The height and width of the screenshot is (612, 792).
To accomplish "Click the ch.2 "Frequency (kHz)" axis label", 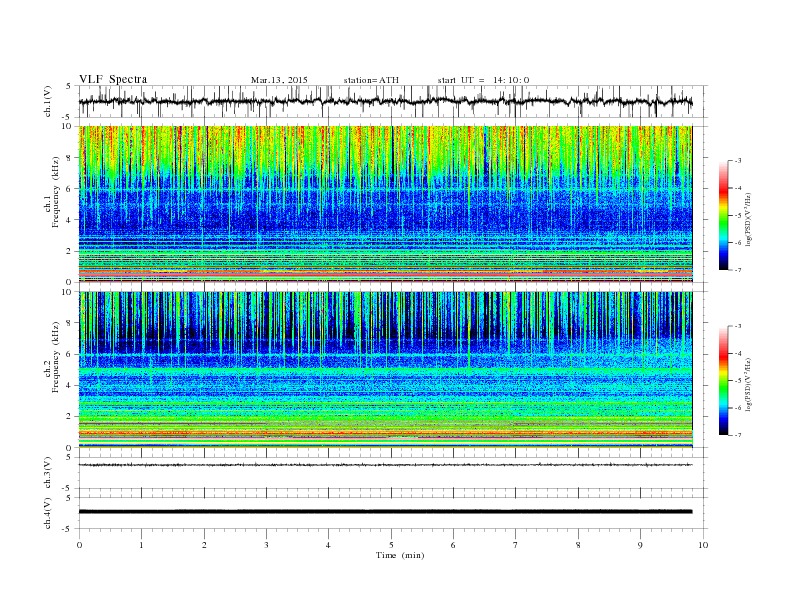I will tap(56, 356).
